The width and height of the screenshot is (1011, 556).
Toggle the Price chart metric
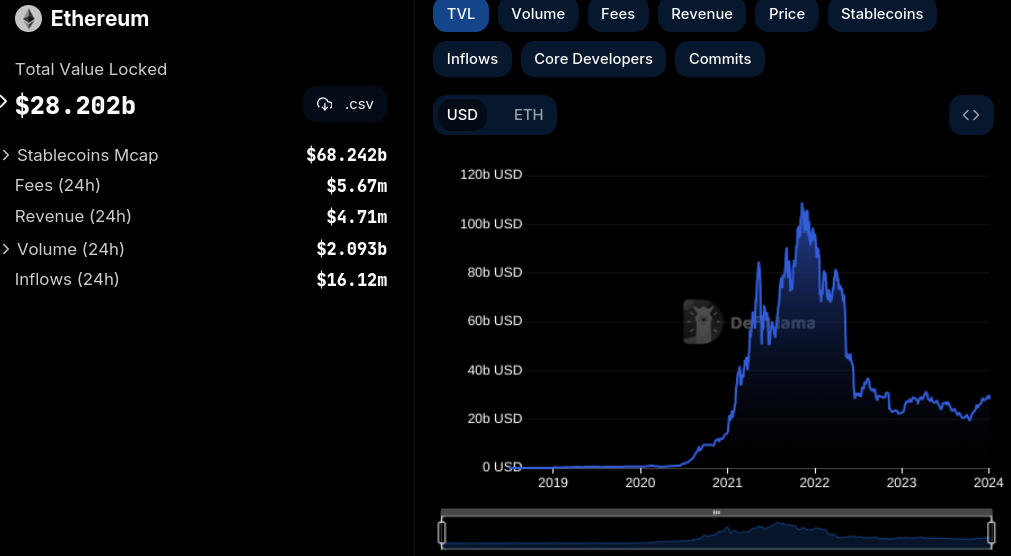787,14
